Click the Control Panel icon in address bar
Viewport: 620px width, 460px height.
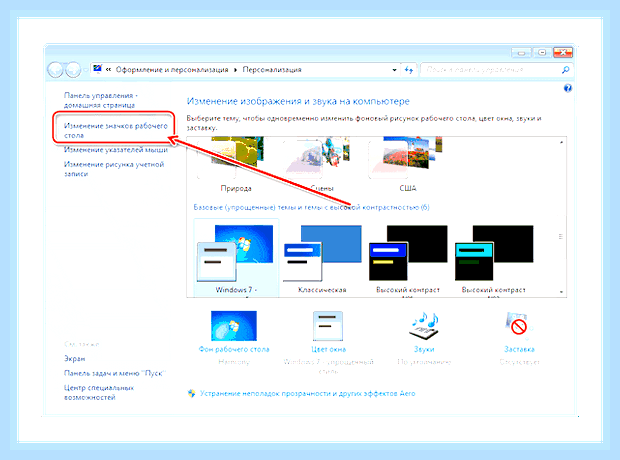point(97,69)
